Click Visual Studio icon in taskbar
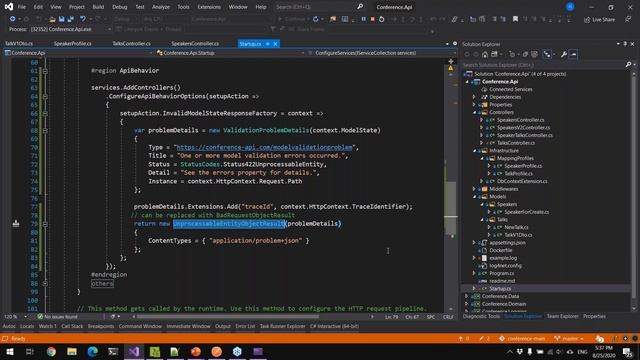The width and height of the screenshot is (640, 360). pos(134,351)
